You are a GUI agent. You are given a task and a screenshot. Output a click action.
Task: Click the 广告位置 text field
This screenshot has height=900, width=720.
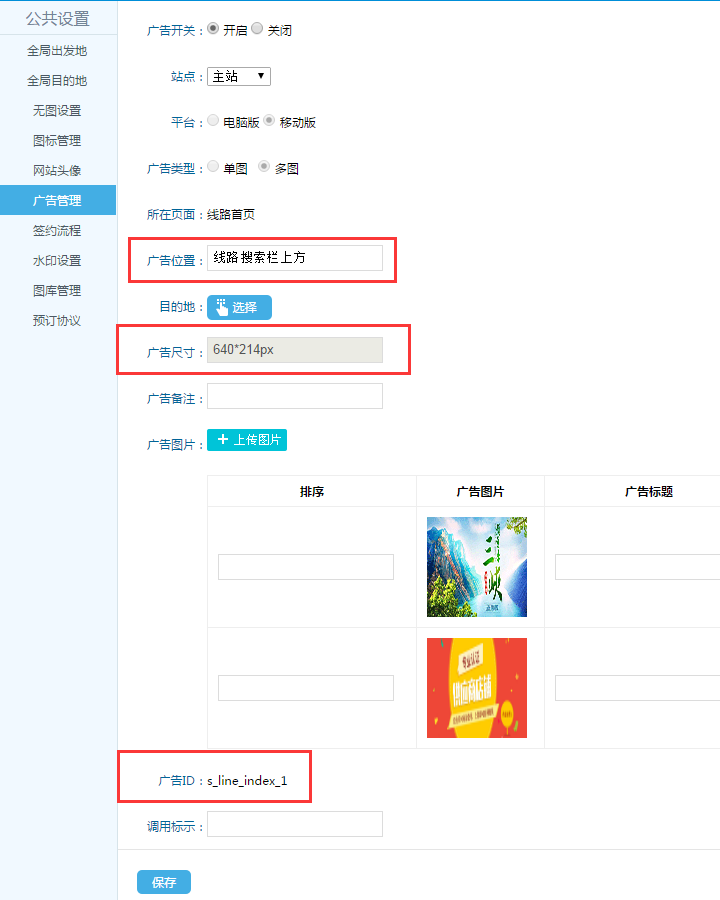tap(294, 258)
